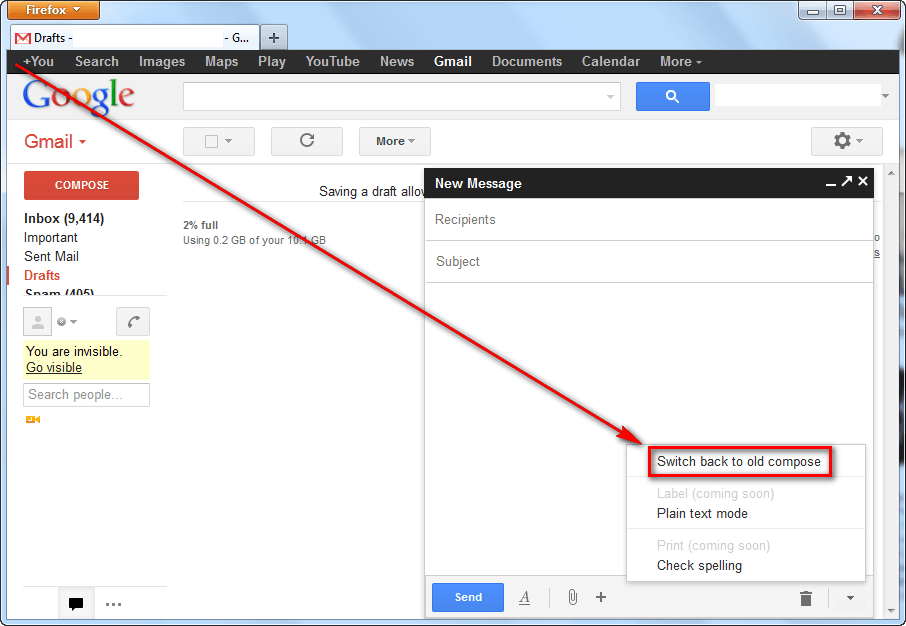This screenshot has width=906, height=626.
Task: Open Calendar from Google bar
Action: [x=611, y=61]
